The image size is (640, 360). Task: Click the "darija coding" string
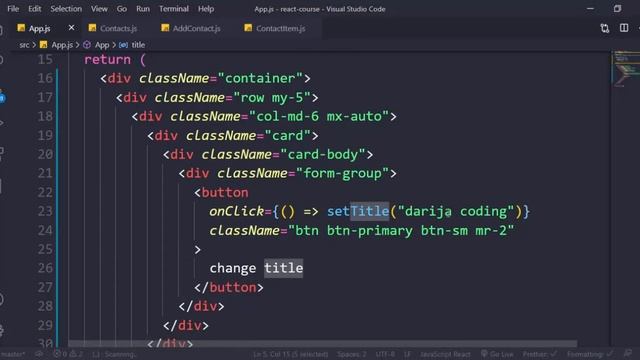456,211
